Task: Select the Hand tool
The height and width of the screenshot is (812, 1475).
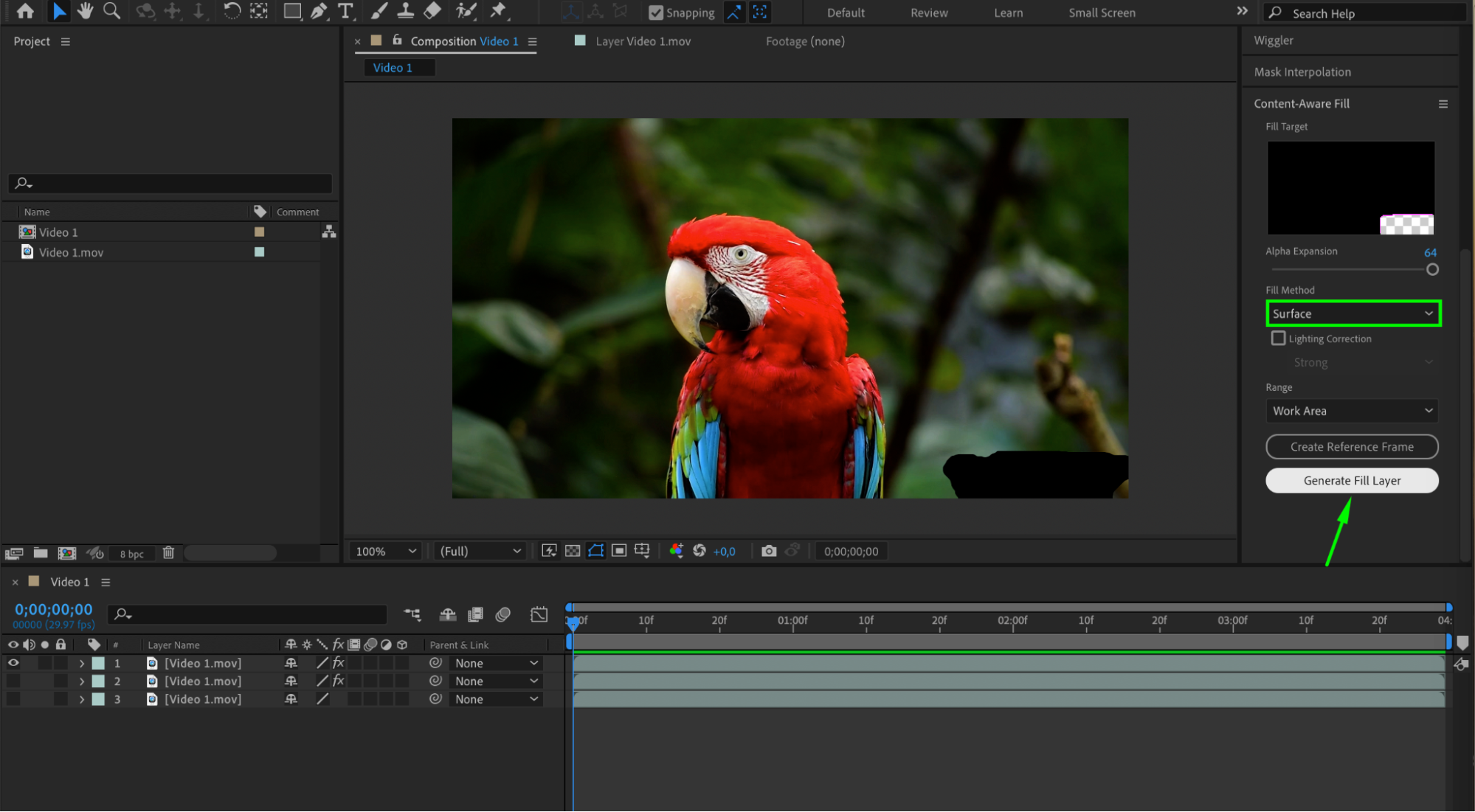Action: coord(85,11)
